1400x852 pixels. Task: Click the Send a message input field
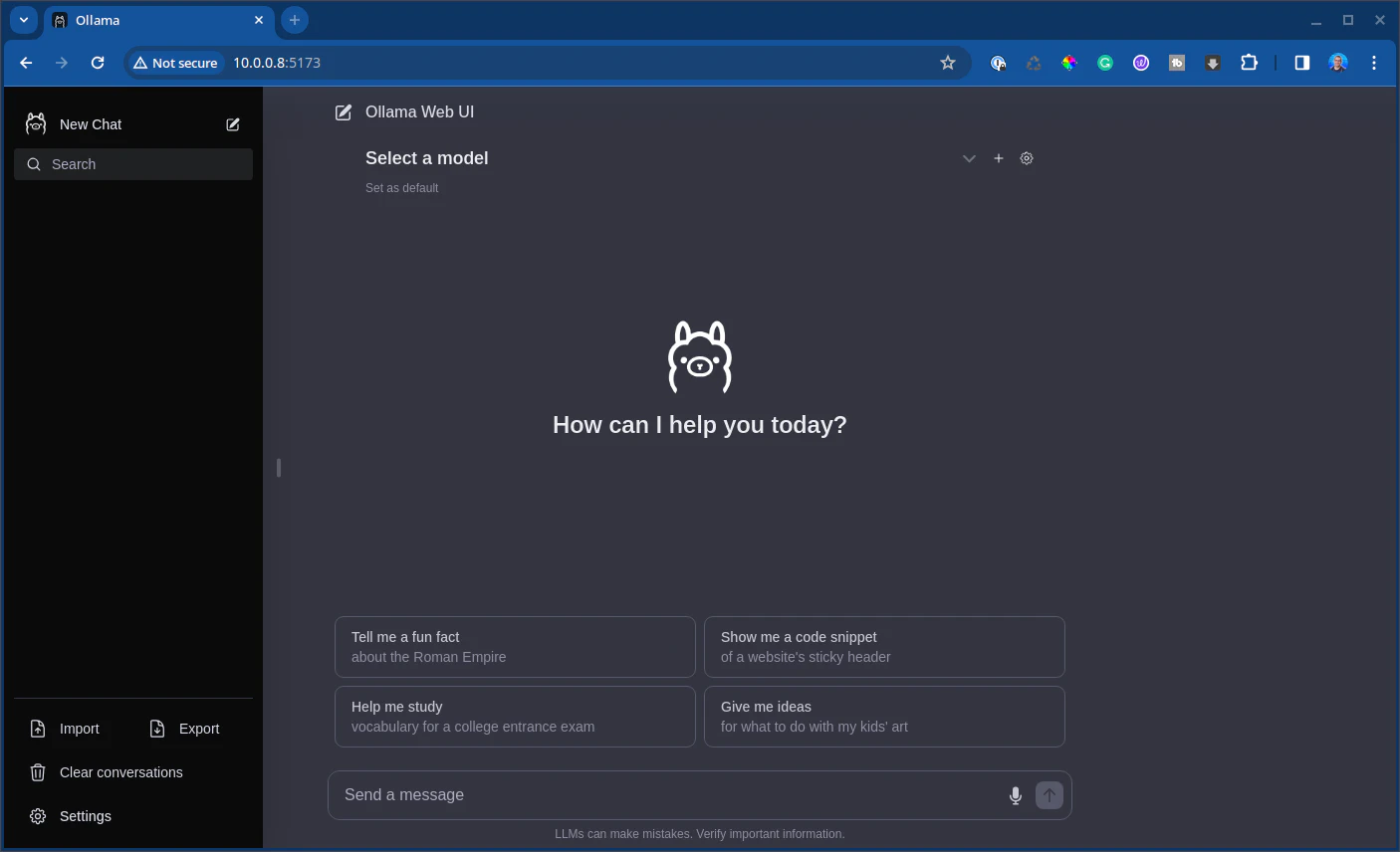[x=667, y=795]
